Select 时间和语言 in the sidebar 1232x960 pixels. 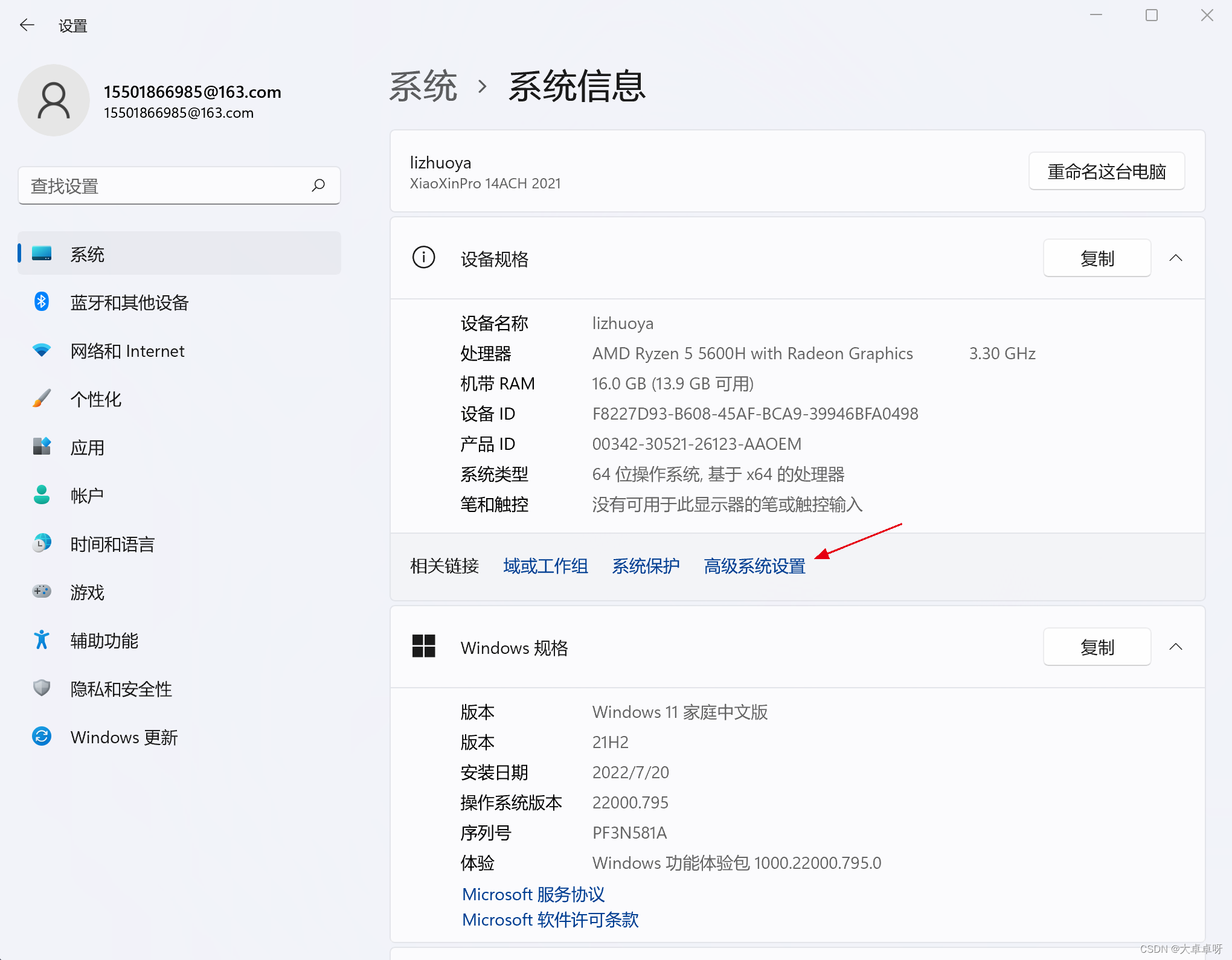click(112, 544)
